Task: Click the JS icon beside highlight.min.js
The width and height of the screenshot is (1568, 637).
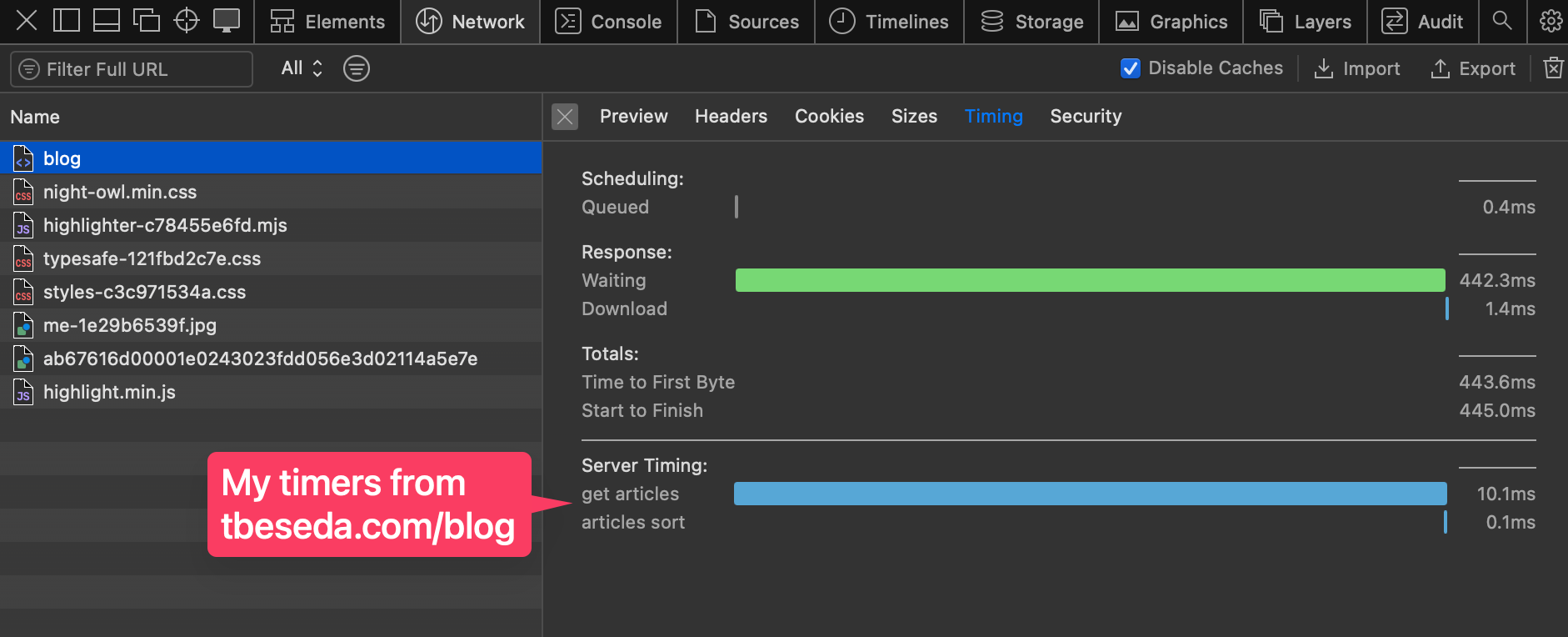Action: (23, 392)
